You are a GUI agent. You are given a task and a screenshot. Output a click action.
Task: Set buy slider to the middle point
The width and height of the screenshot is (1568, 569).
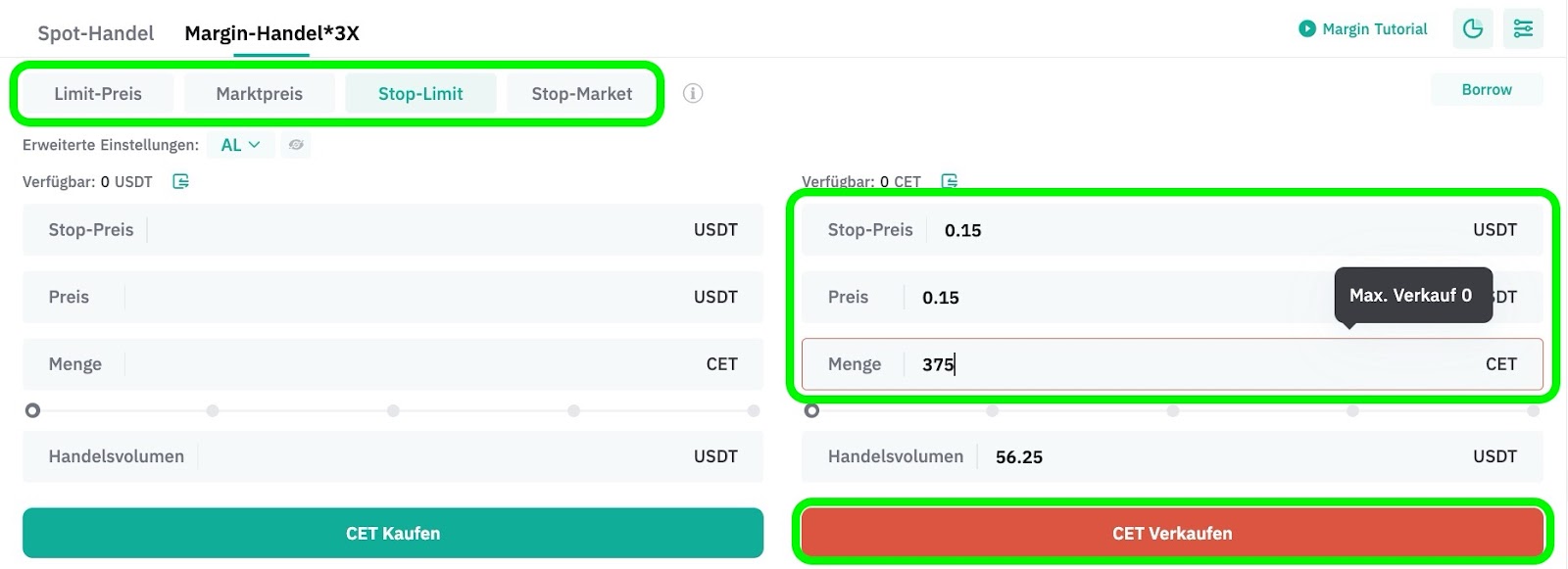click(x=393, y=410)
